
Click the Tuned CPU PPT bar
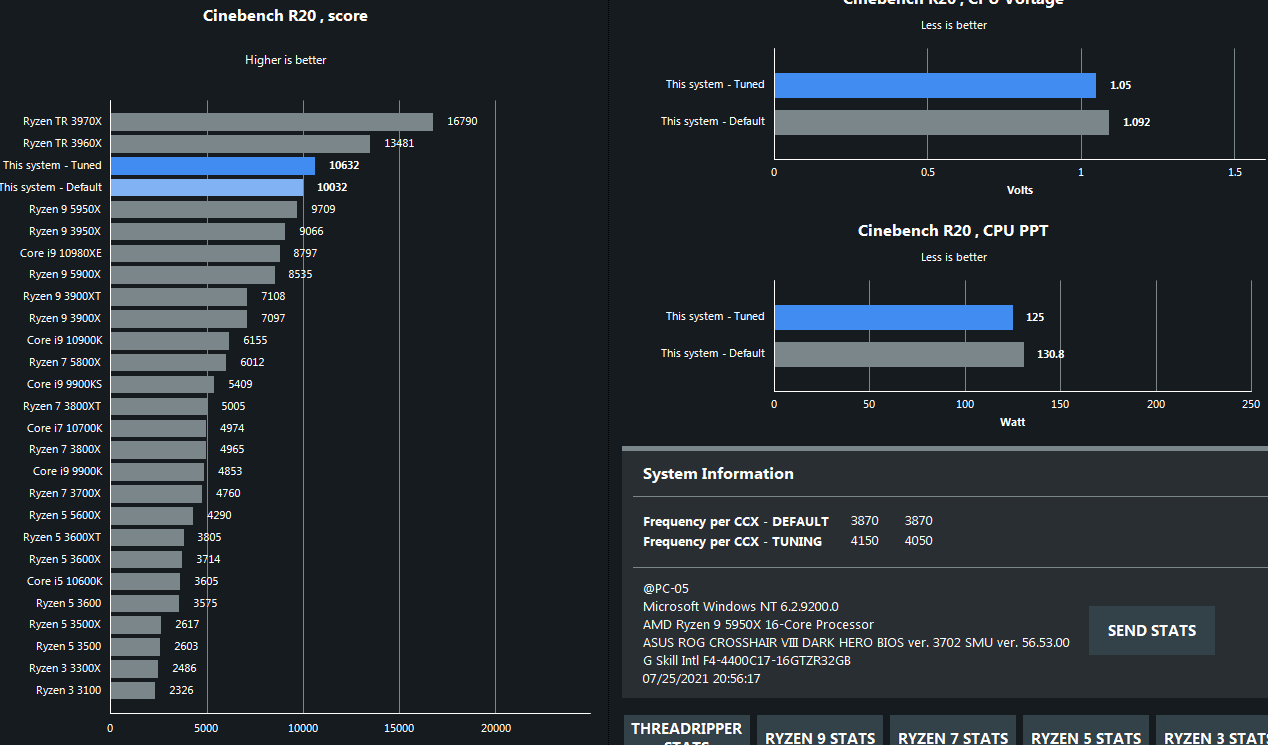tap(893, 317)
